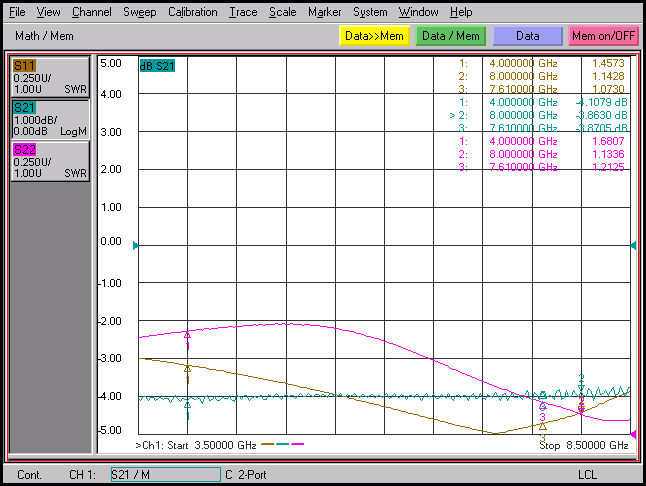
Task: Open the Sweep menu
Action: 140,12
